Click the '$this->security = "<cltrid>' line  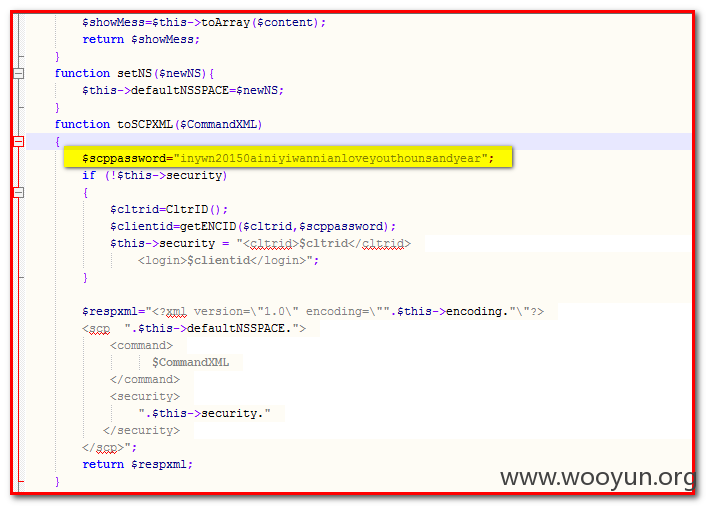pyautogui.click(x=260, y=244)
